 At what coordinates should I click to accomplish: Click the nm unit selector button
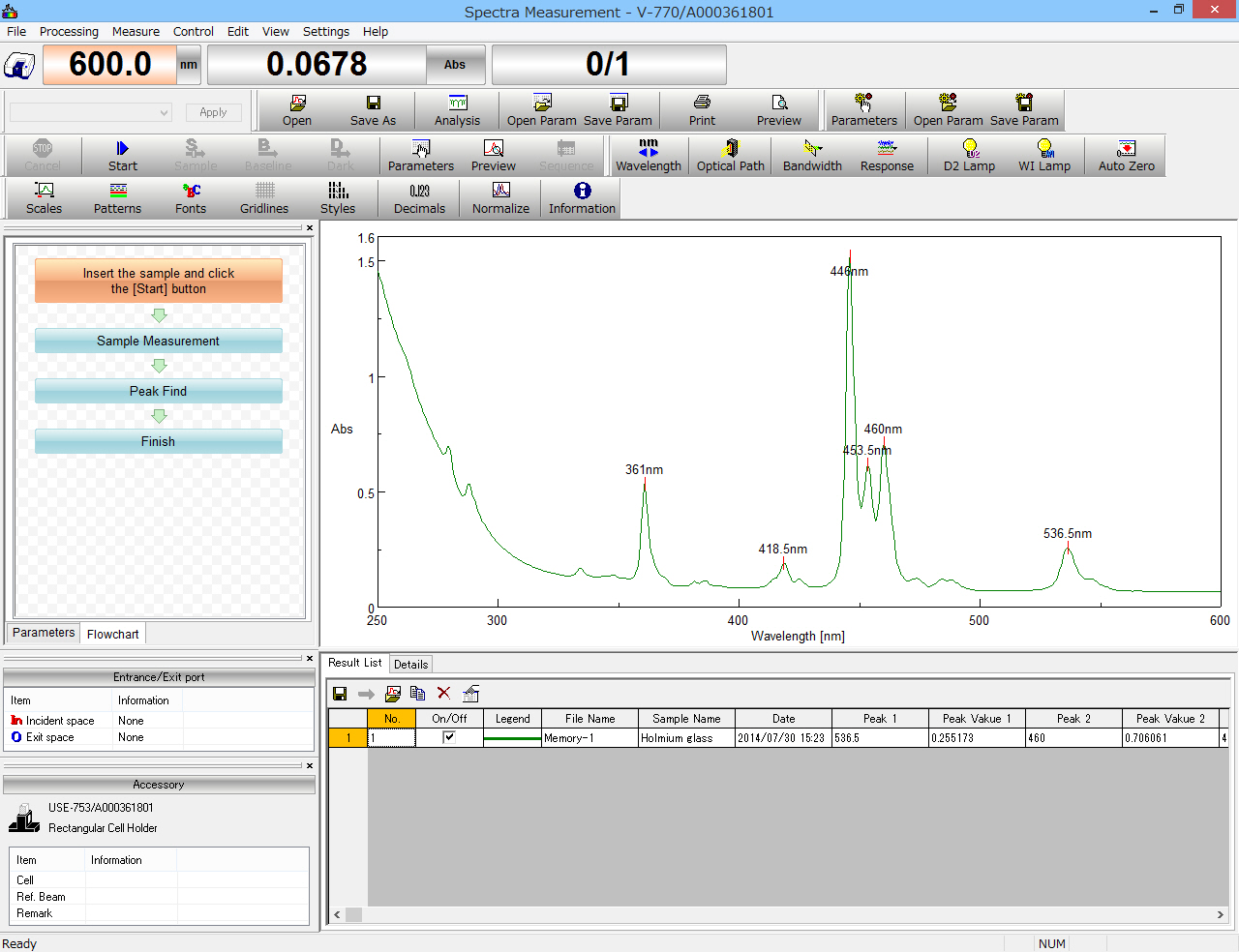point(189,65)
